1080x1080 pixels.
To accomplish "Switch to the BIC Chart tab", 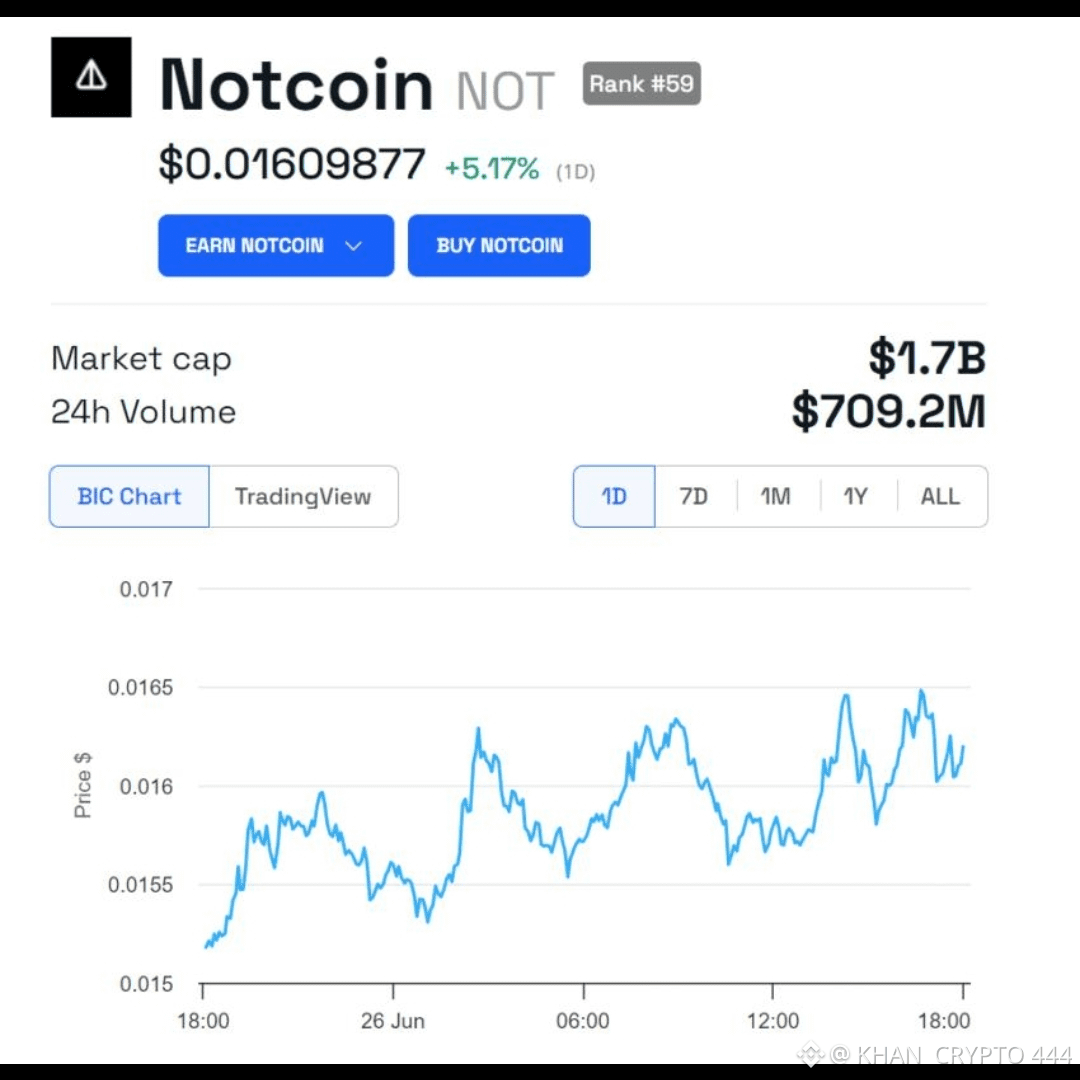I will point(129,497).
